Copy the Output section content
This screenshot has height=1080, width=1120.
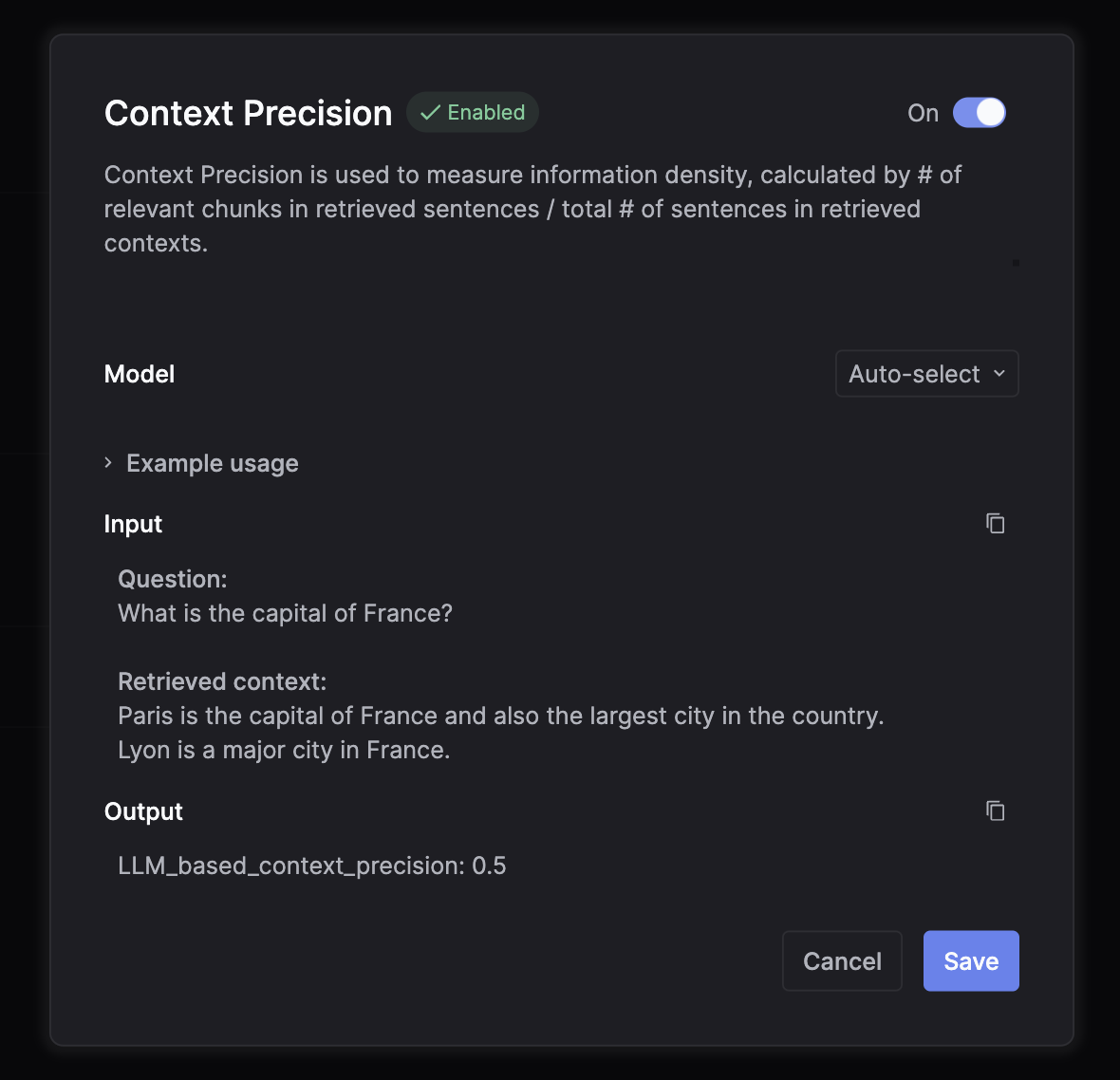coord(995,810)
